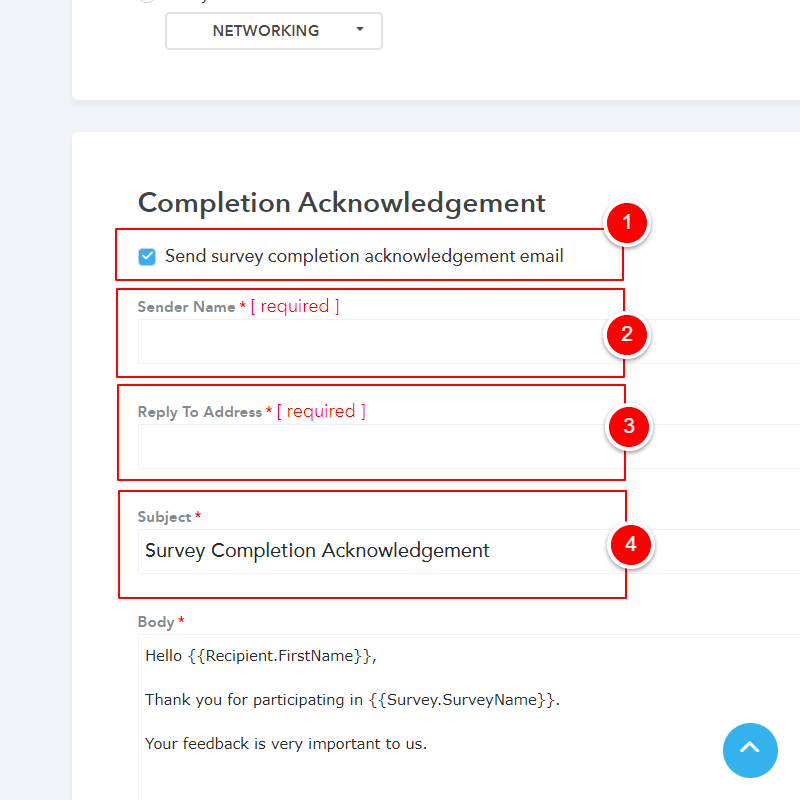Click the required warning beside Reply To Address
This screenshot has width=800, height=800.
(321, 411)
